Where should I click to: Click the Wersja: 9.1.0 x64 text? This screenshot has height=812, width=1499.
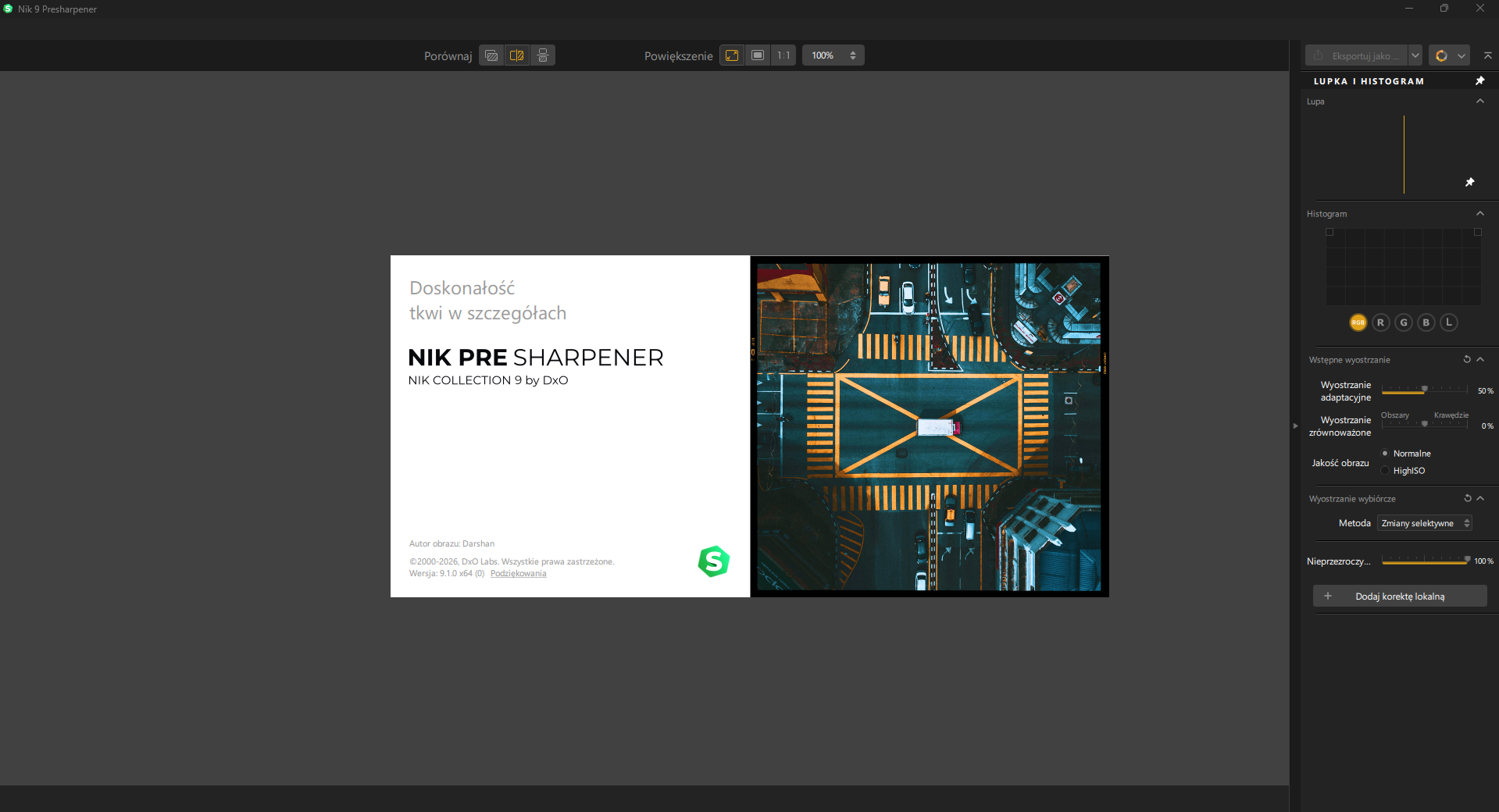point(447,573)
